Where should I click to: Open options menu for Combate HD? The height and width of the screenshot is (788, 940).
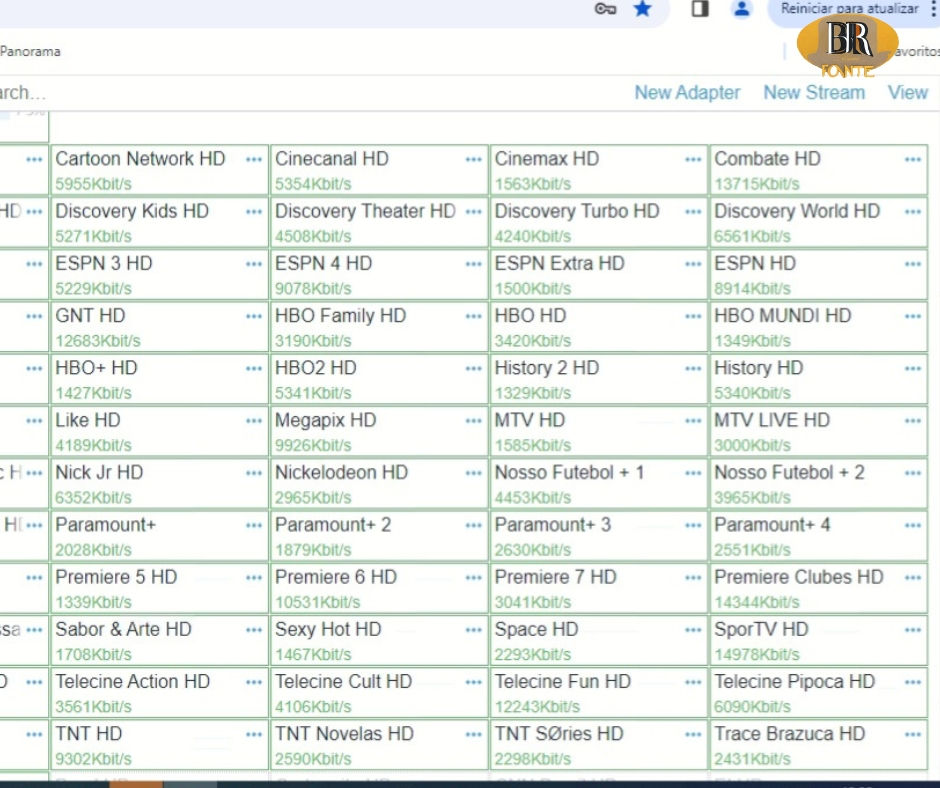click(913, 160)
